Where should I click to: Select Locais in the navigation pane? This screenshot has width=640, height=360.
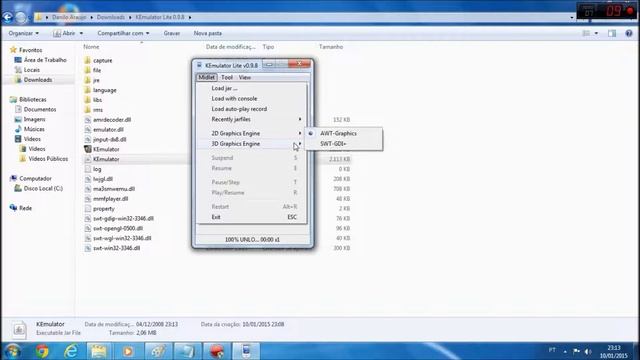(31, 70)
